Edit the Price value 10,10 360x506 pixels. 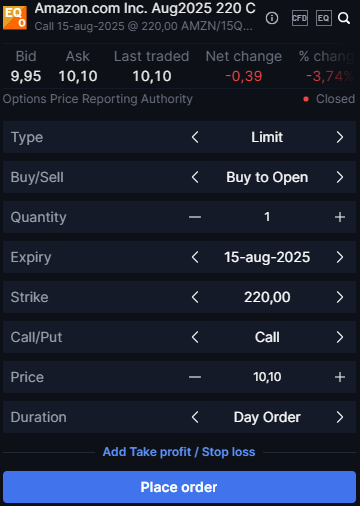pos(267,377)
